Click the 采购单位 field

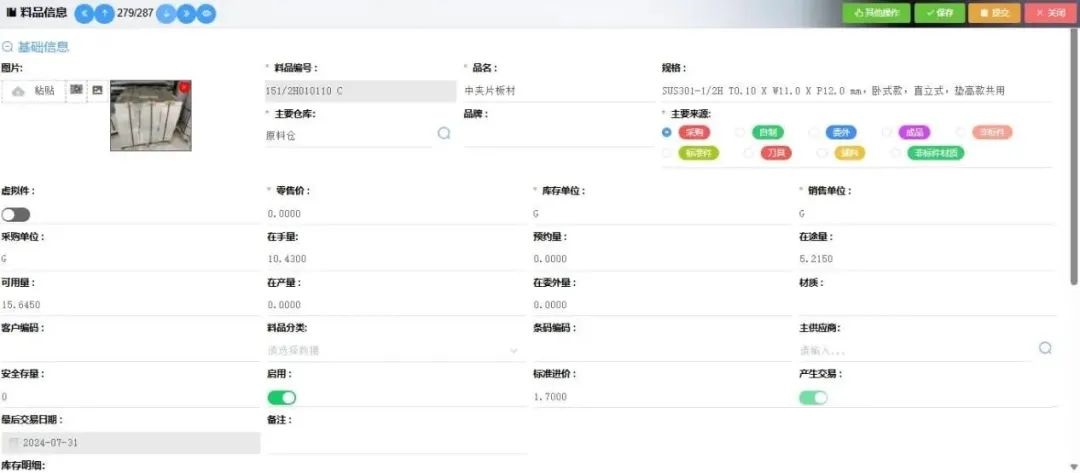tap(131, 259)
